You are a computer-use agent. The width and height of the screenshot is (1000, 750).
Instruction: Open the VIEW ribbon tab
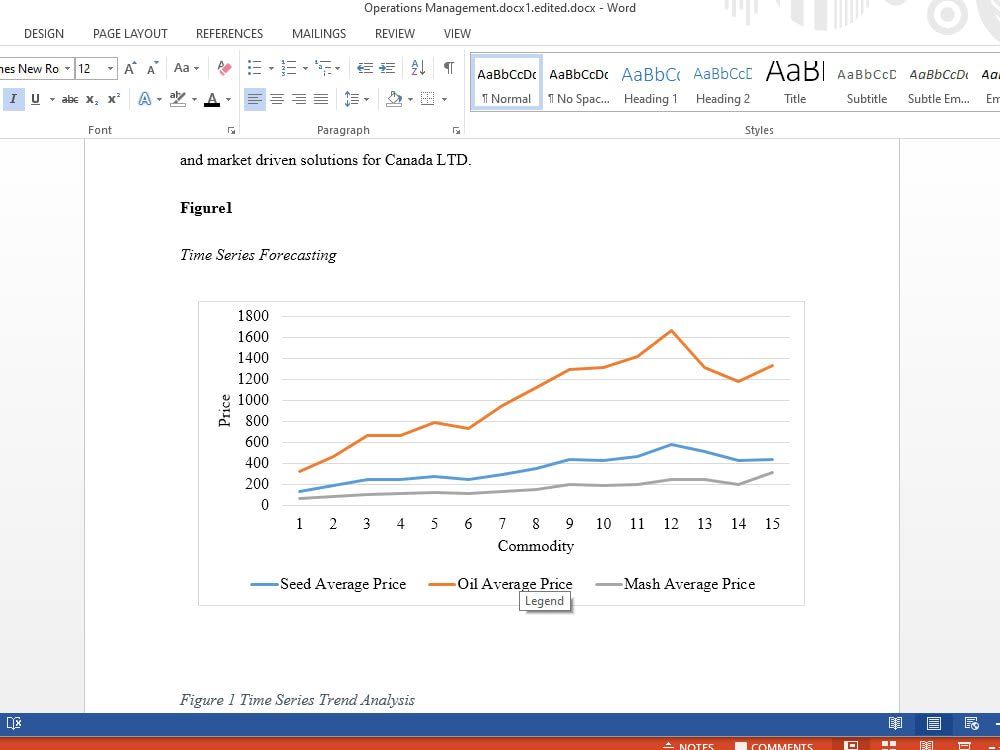[x=457, y=34]
